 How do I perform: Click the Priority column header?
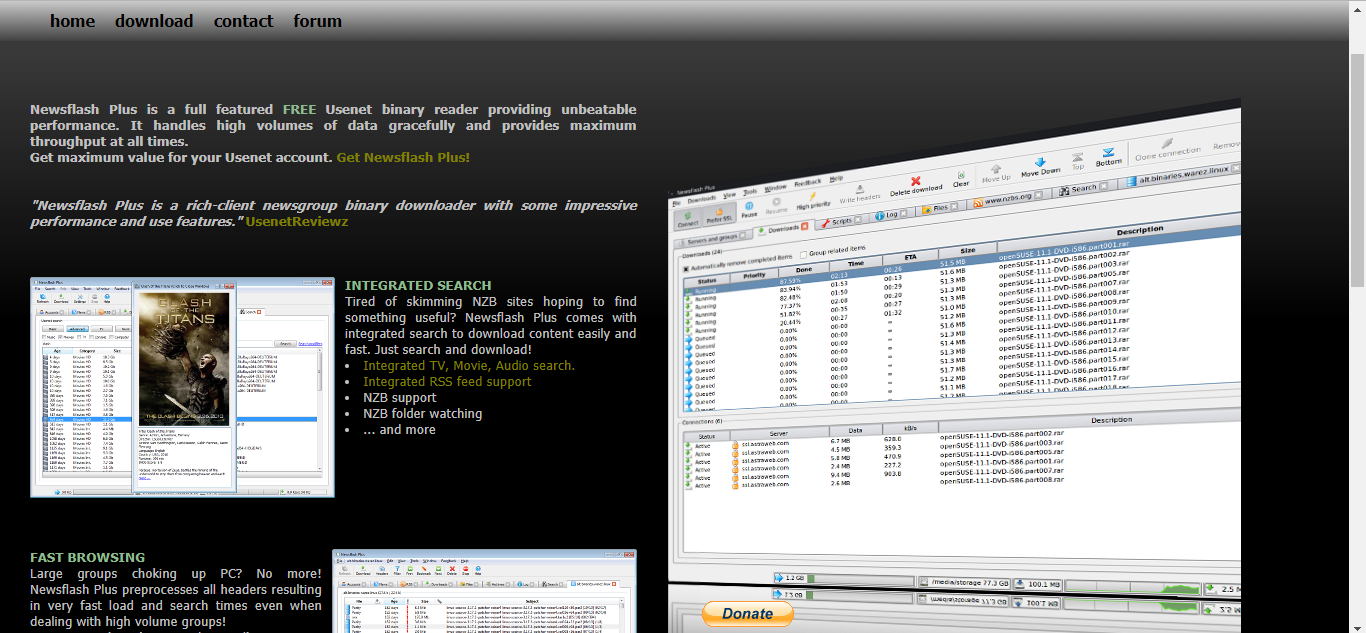tap(754, 275)
